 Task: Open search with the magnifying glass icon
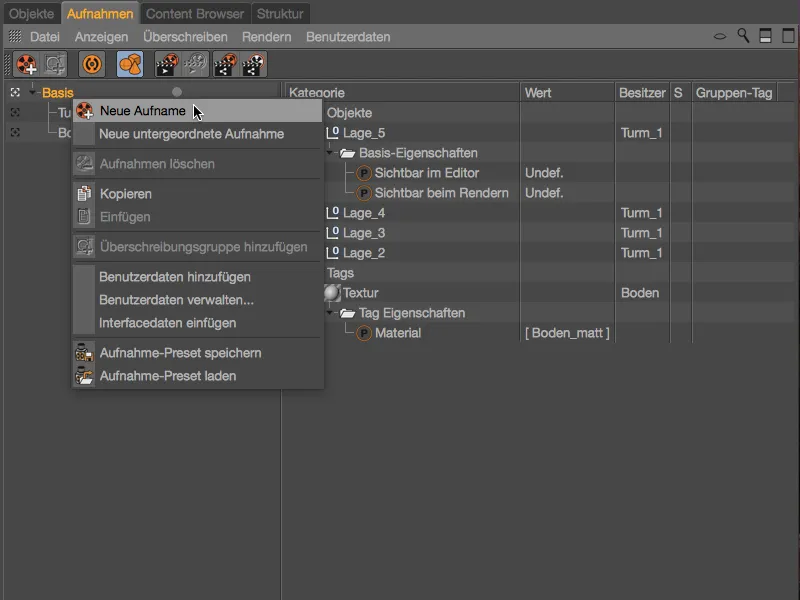(743, 36)
